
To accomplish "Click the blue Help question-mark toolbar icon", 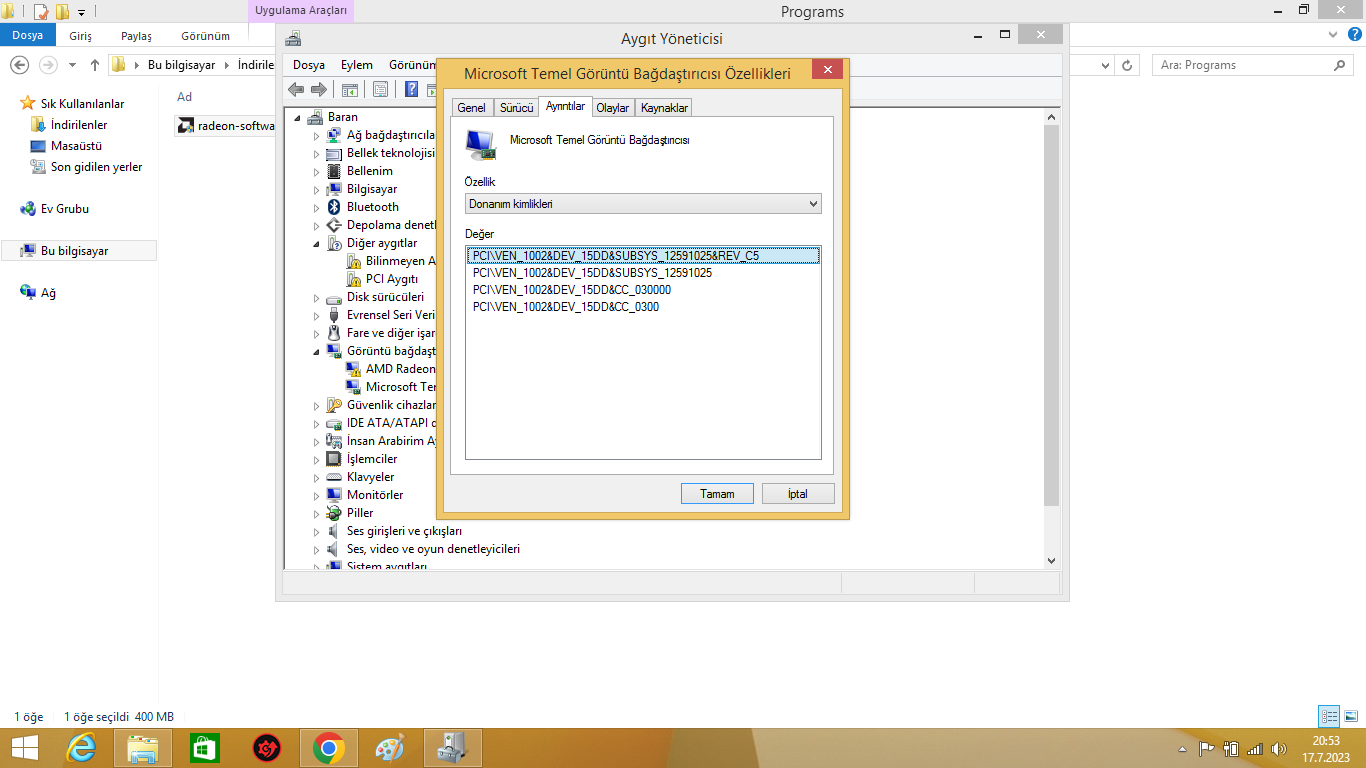I will (411, 90).
